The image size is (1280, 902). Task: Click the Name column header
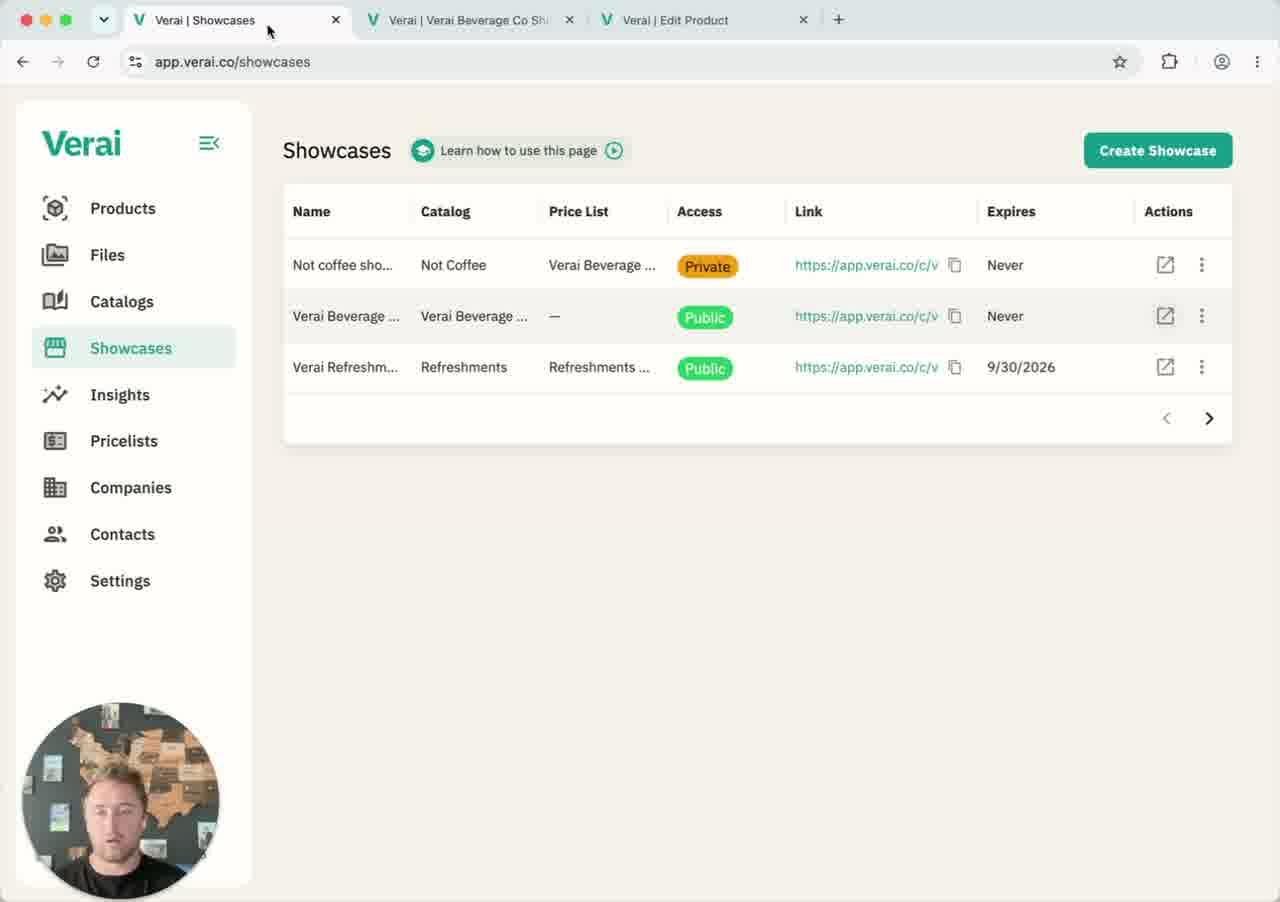click(x=311, y=211)
